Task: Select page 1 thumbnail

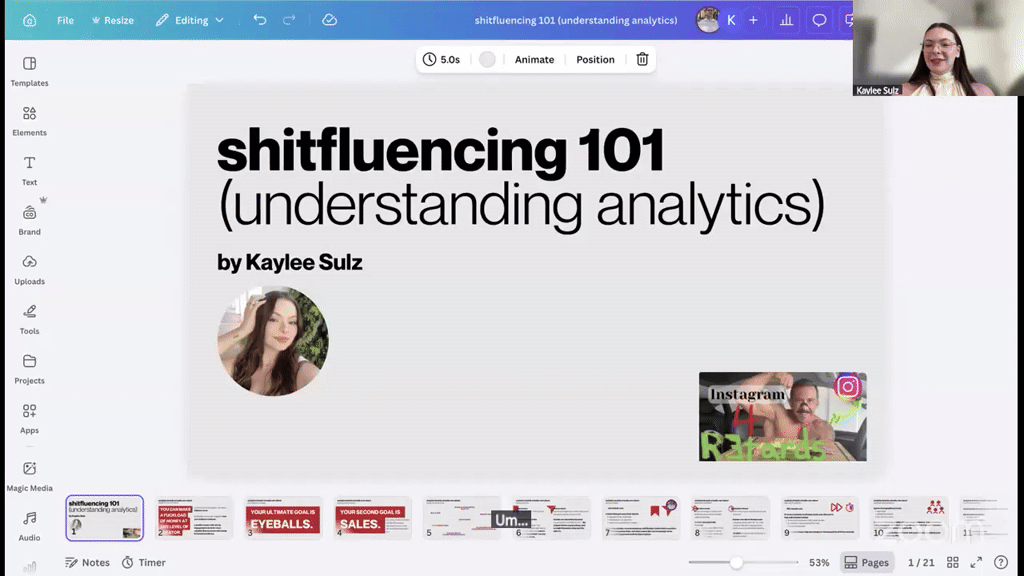Action: 104,518
